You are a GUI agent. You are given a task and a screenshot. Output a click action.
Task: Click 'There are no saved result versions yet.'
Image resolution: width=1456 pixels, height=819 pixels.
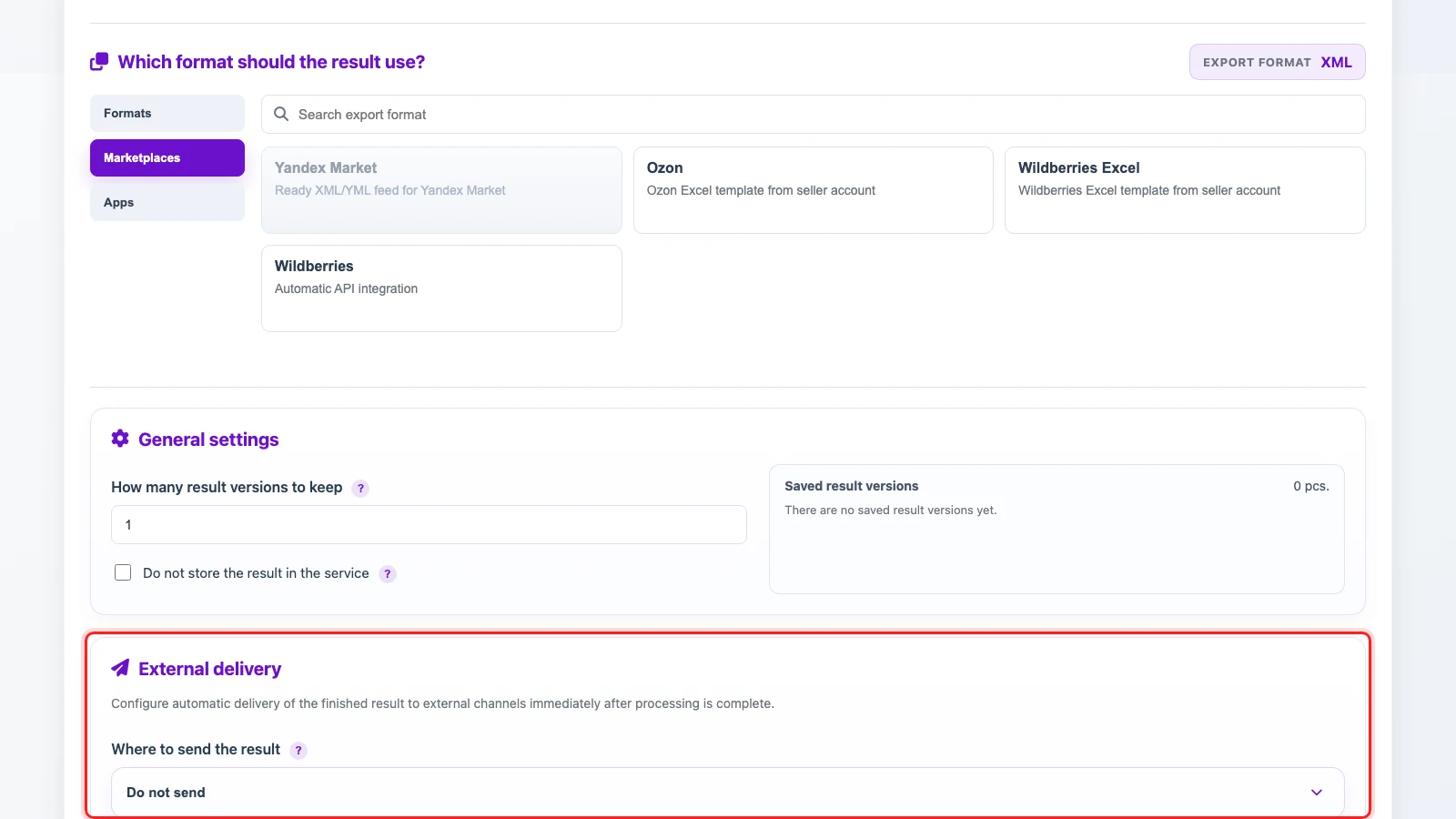tap(891, 511)
